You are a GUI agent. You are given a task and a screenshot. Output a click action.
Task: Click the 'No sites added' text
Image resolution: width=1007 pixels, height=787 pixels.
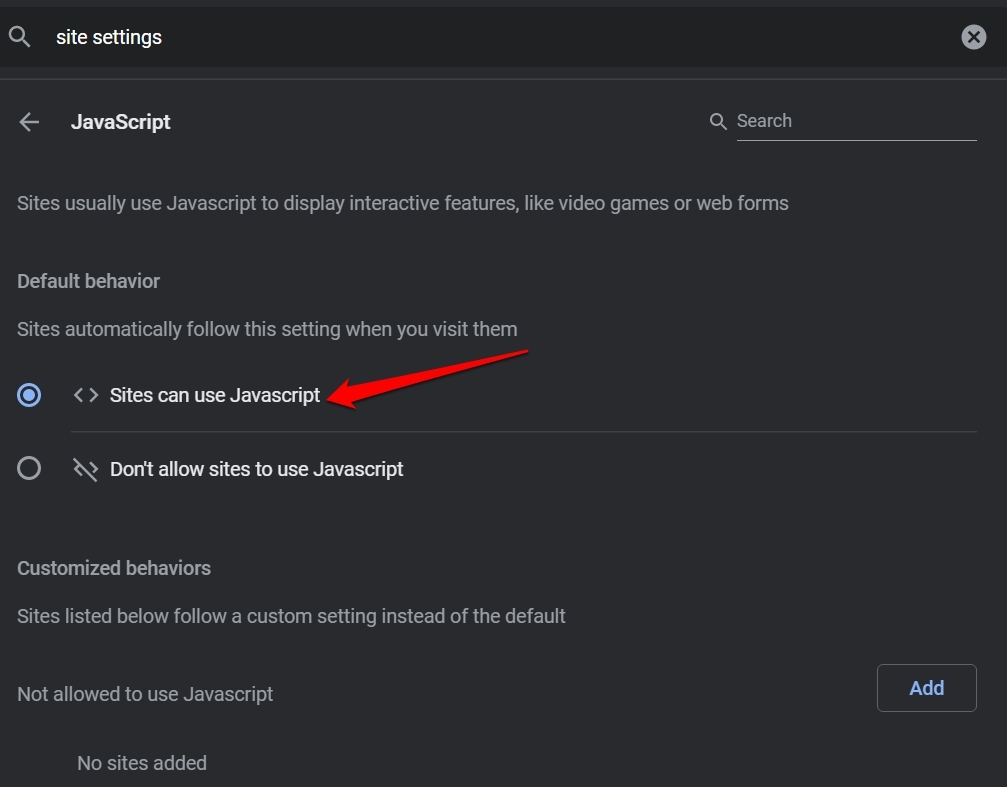(x=142, y=763)
